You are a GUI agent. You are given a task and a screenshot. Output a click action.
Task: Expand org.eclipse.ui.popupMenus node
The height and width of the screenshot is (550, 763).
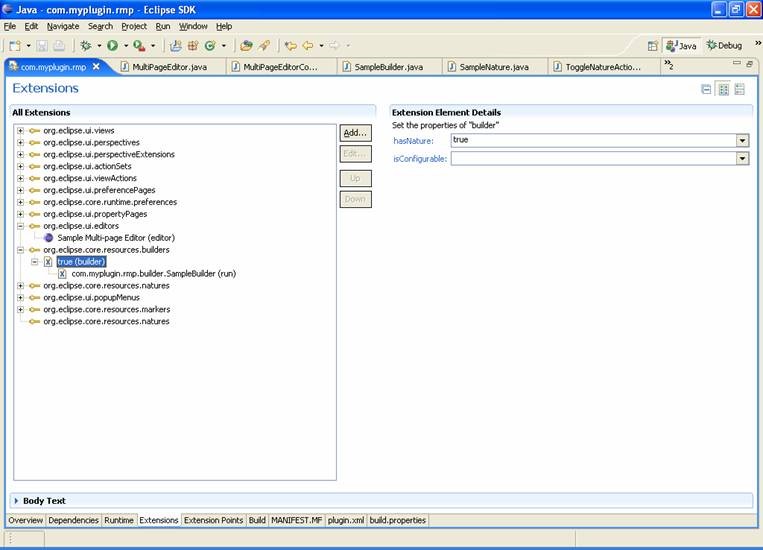coord(20,297)
